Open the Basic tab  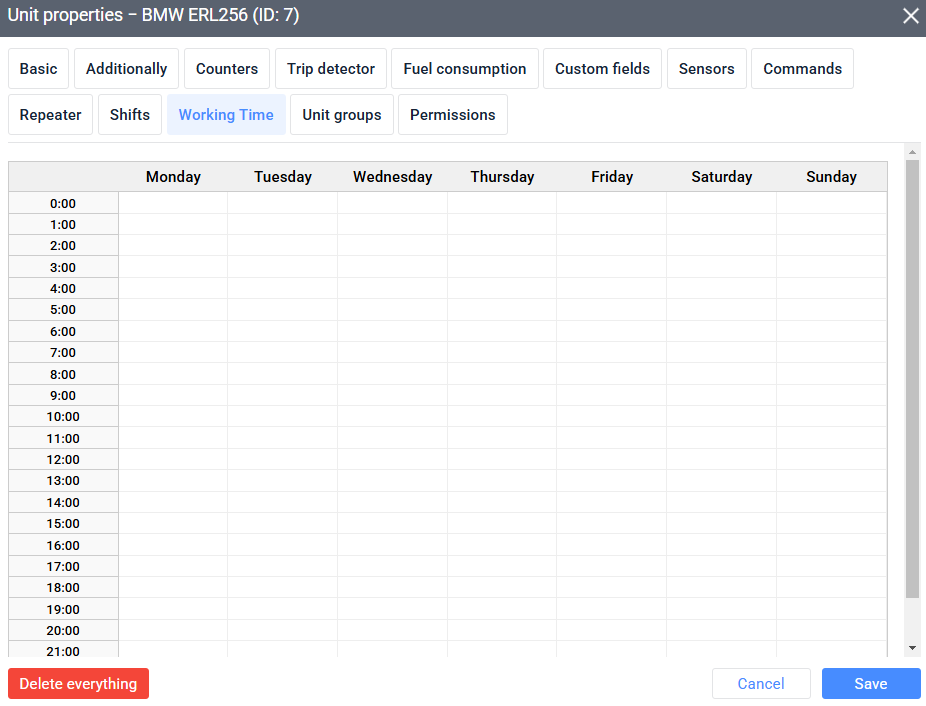tap(39, 69)
